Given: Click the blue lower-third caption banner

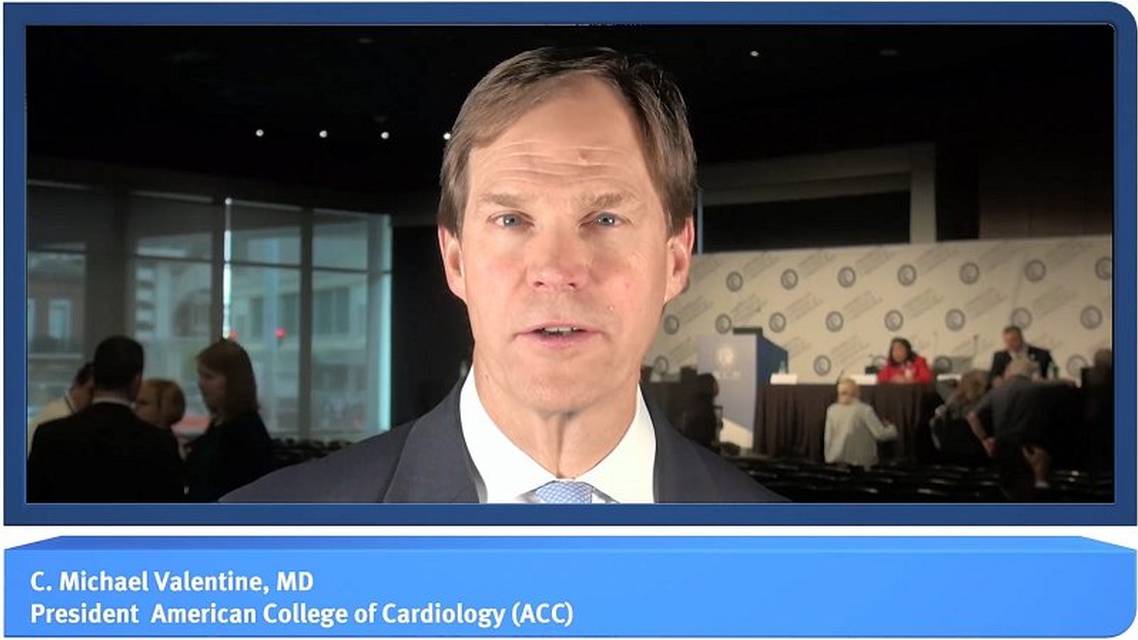Looking at the screenshot, I should (x=569, y=587).
